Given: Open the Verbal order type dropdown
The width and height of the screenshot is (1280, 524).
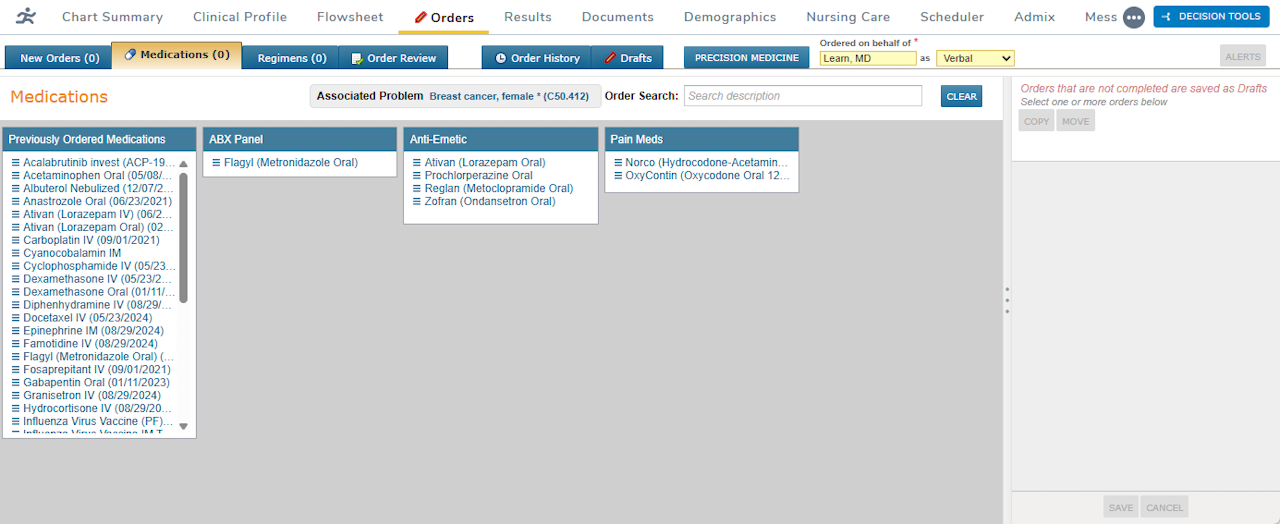Looking at the screenshot, I should tap(975, 58).
